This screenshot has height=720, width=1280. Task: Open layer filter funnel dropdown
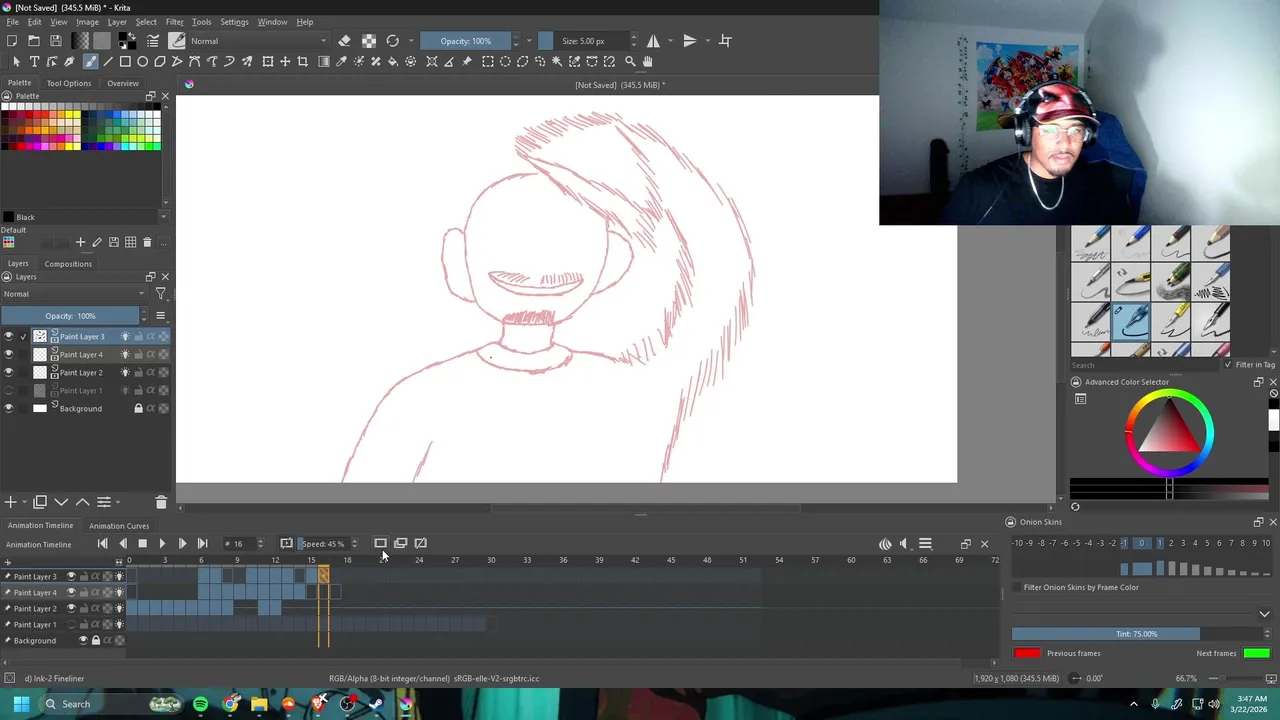click(160, 294)
